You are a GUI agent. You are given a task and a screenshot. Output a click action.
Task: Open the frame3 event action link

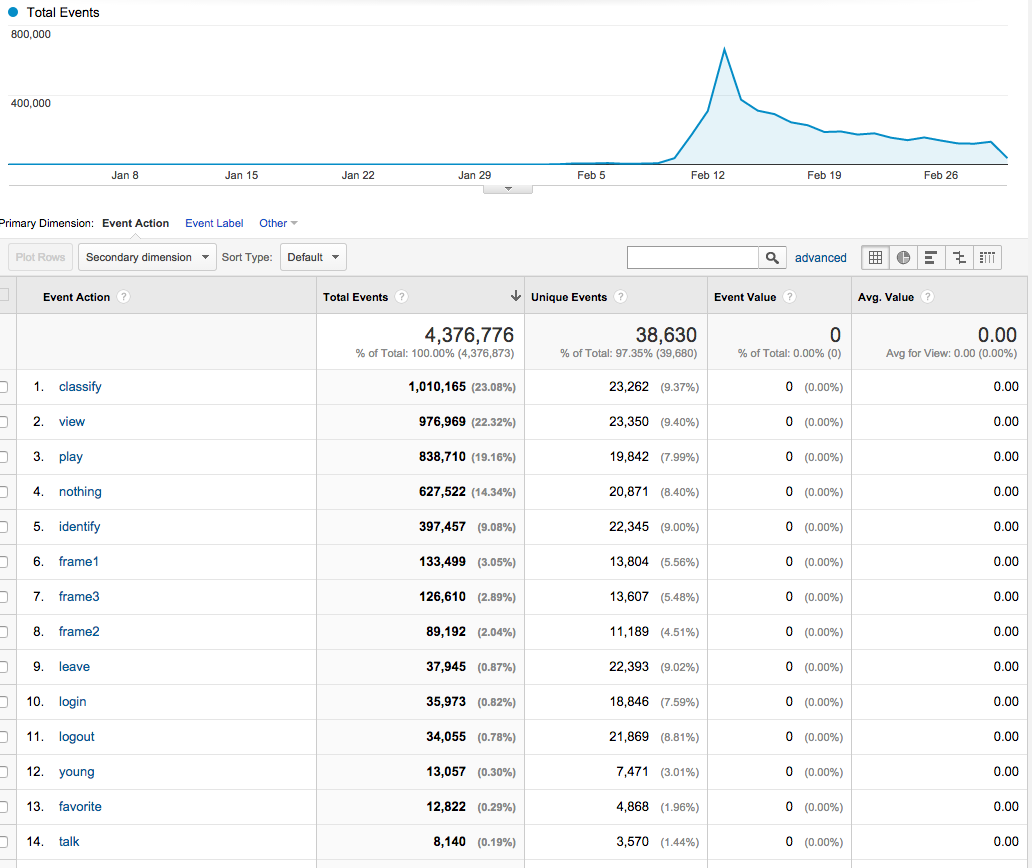point(79,597)
